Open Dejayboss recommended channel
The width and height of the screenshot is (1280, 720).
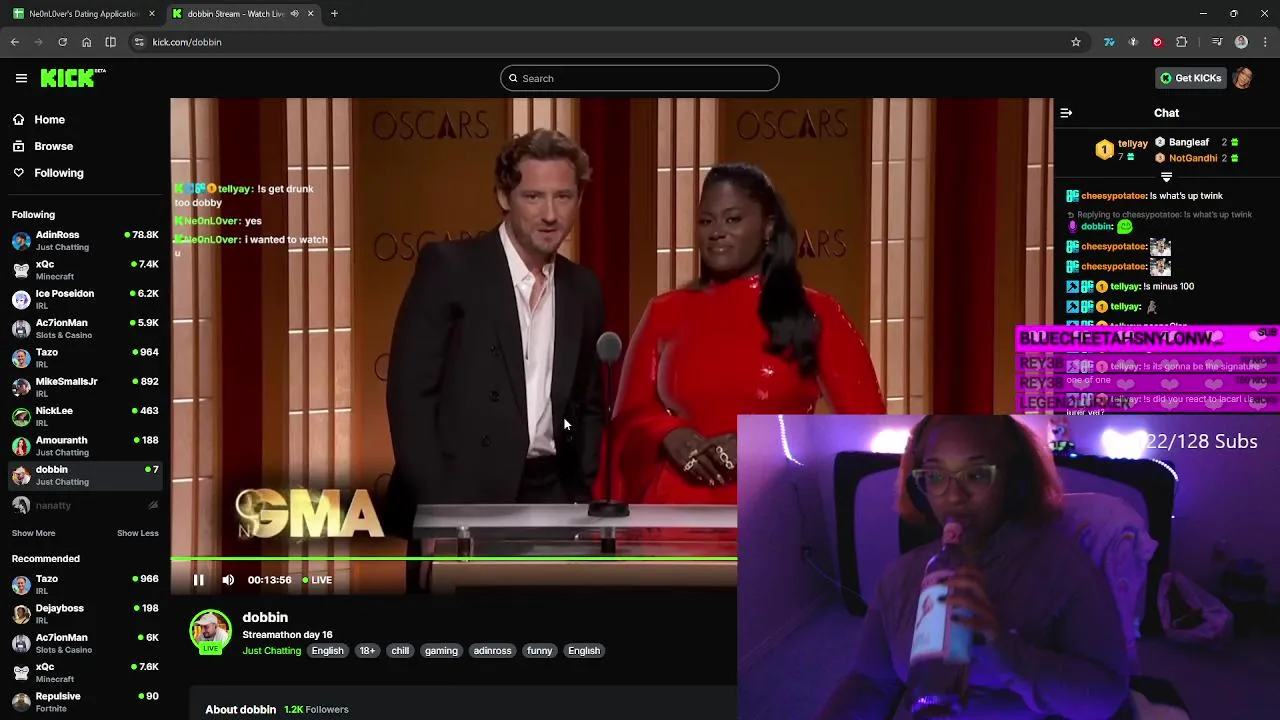85,614
